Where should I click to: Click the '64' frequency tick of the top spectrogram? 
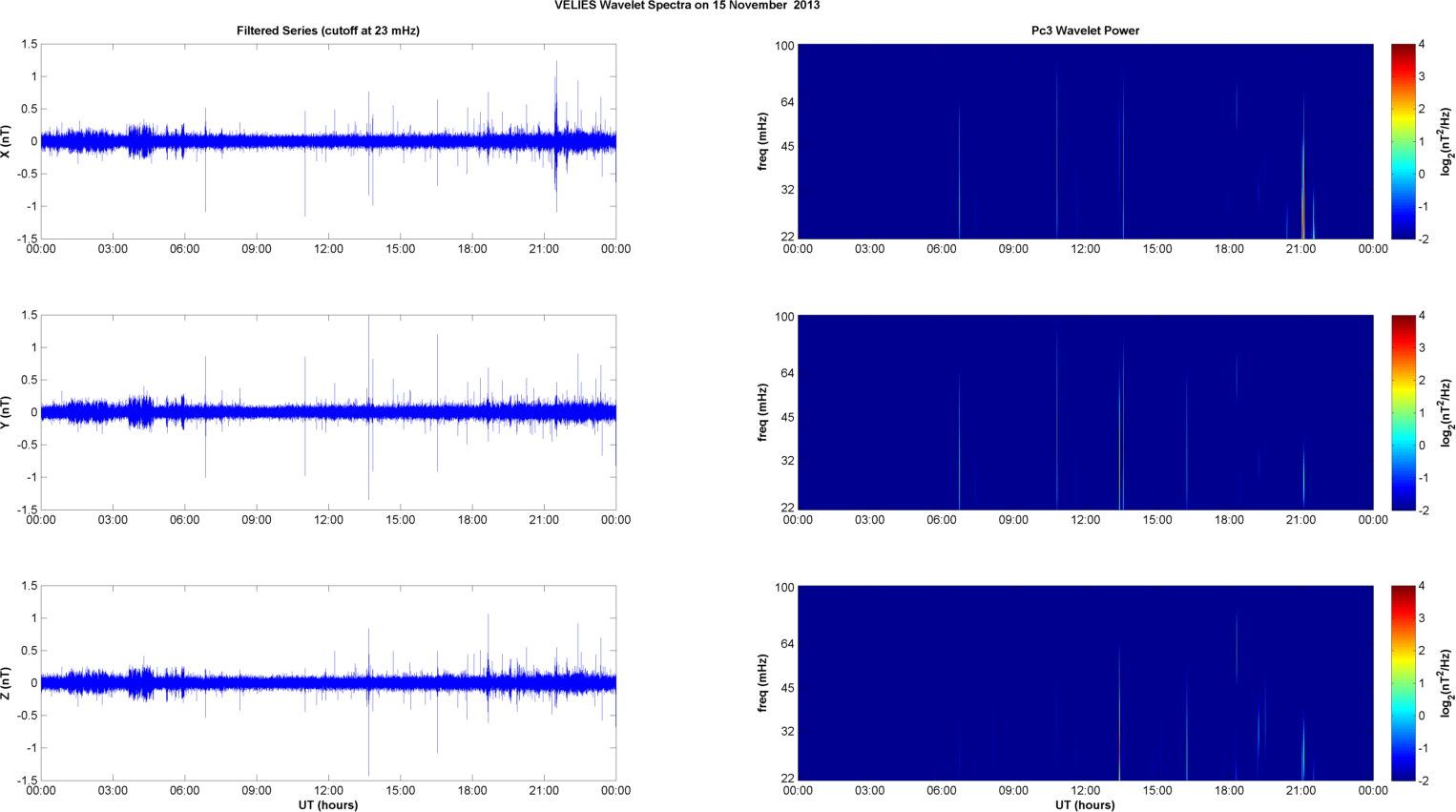[787, 102]
